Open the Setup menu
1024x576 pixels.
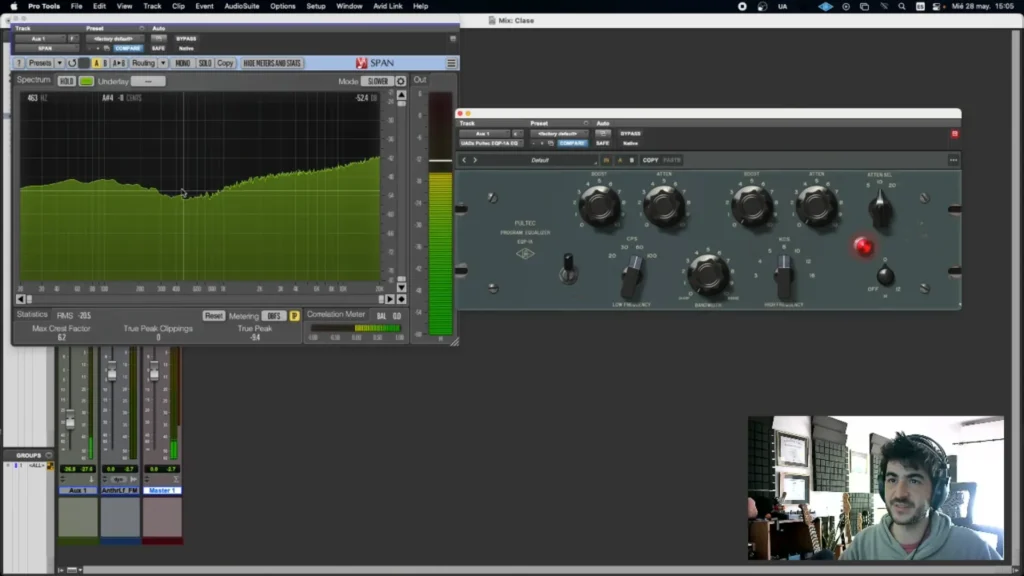pyautogui.click(x=316, y=7)
